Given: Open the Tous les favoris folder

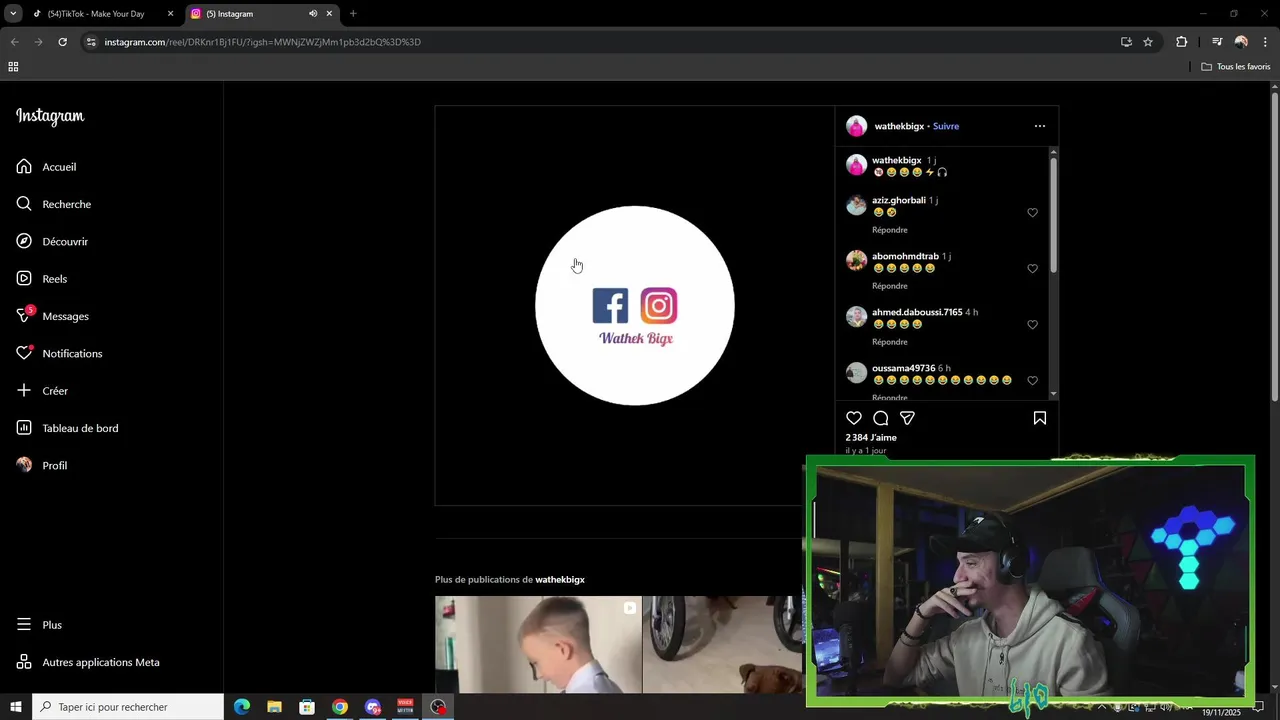Looking at the screenshot, I should pyautogui.click(x=1236, y=67).
